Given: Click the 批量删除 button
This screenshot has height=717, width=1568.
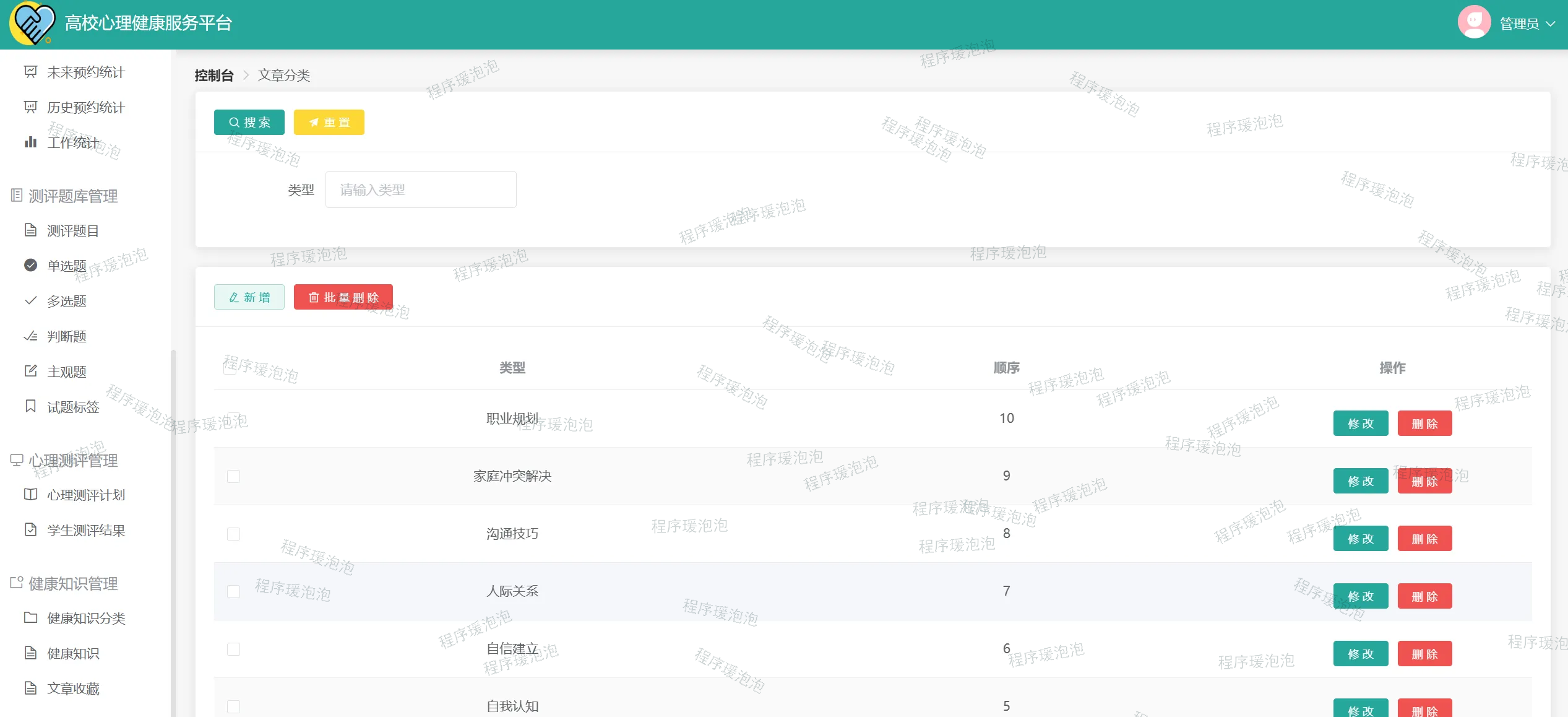Looking at the screenshot, I should (x=343, y=297).
